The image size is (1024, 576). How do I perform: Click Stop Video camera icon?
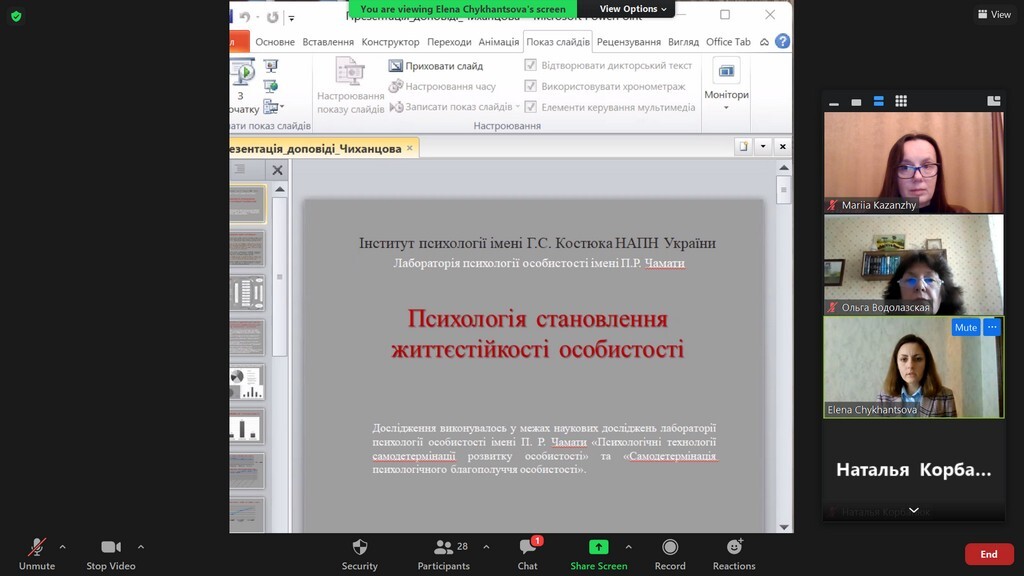click(110, 547)
